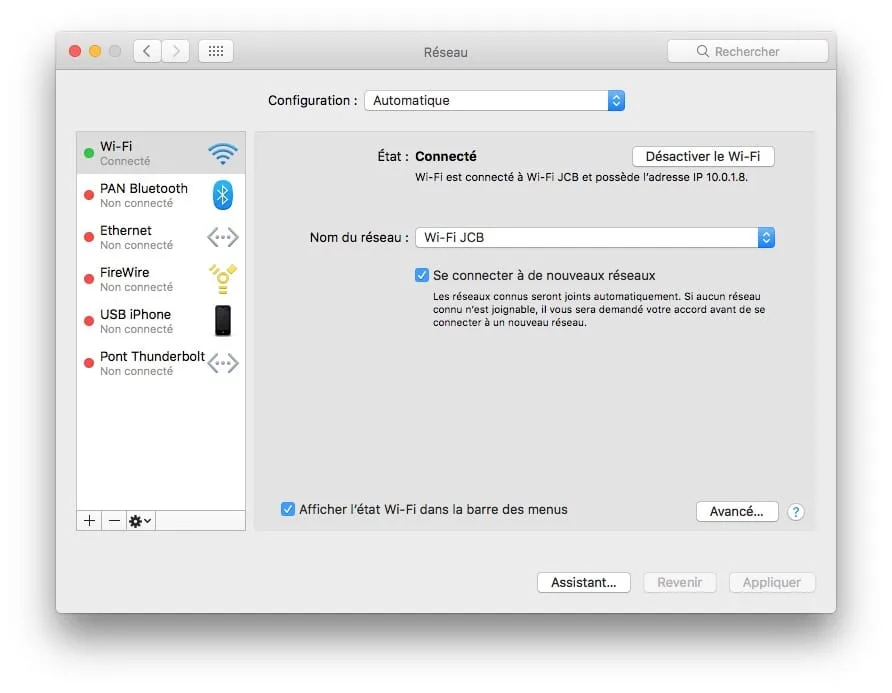Click the Ethernet arrows icon

222,237
